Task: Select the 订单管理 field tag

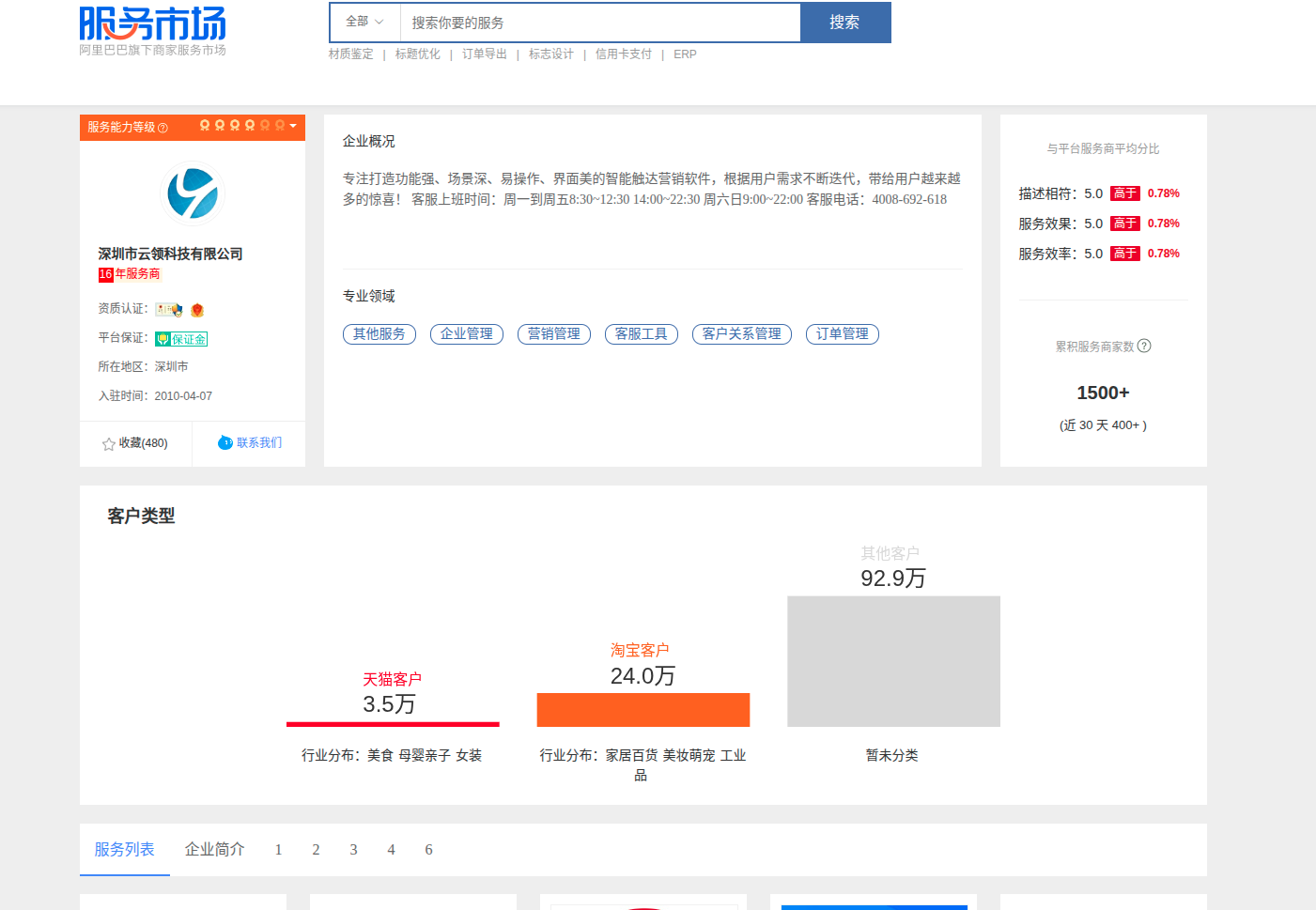Action: coord(843,334)
